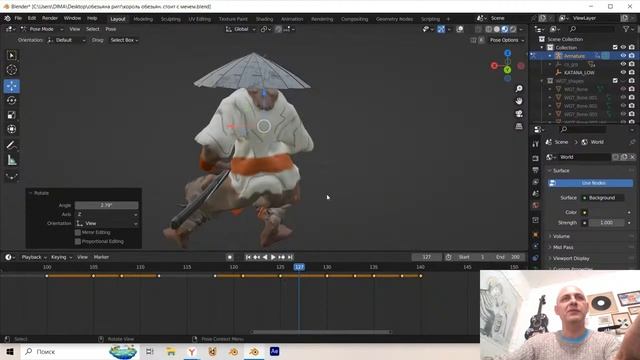Toggle the Proportional Editing checkbox
Image resolution: width=640 pixels, height=360 pixels.
click(78, 241)
